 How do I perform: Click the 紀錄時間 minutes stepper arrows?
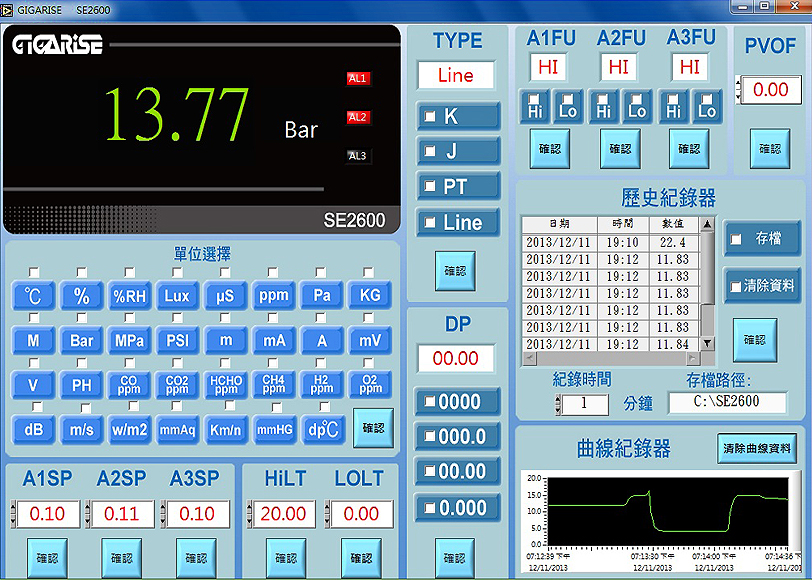pos(558,404)
